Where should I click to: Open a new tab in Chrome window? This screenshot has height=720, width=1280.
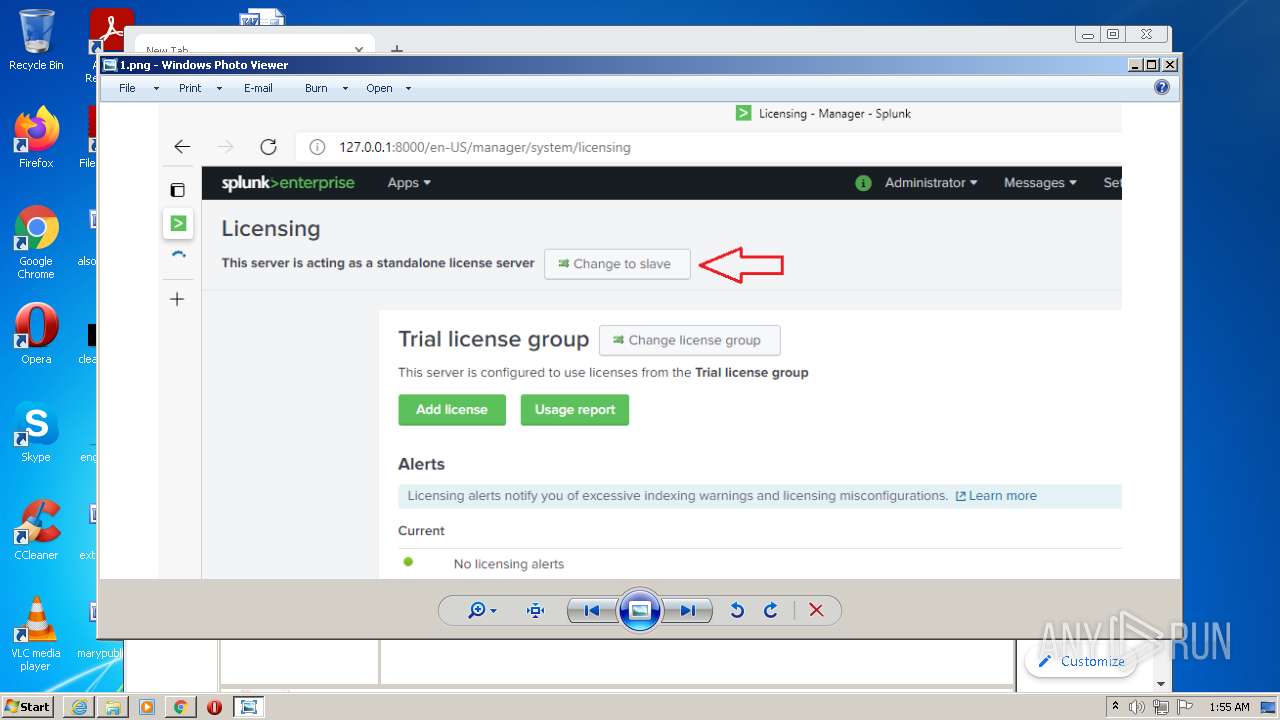[397, 48]
